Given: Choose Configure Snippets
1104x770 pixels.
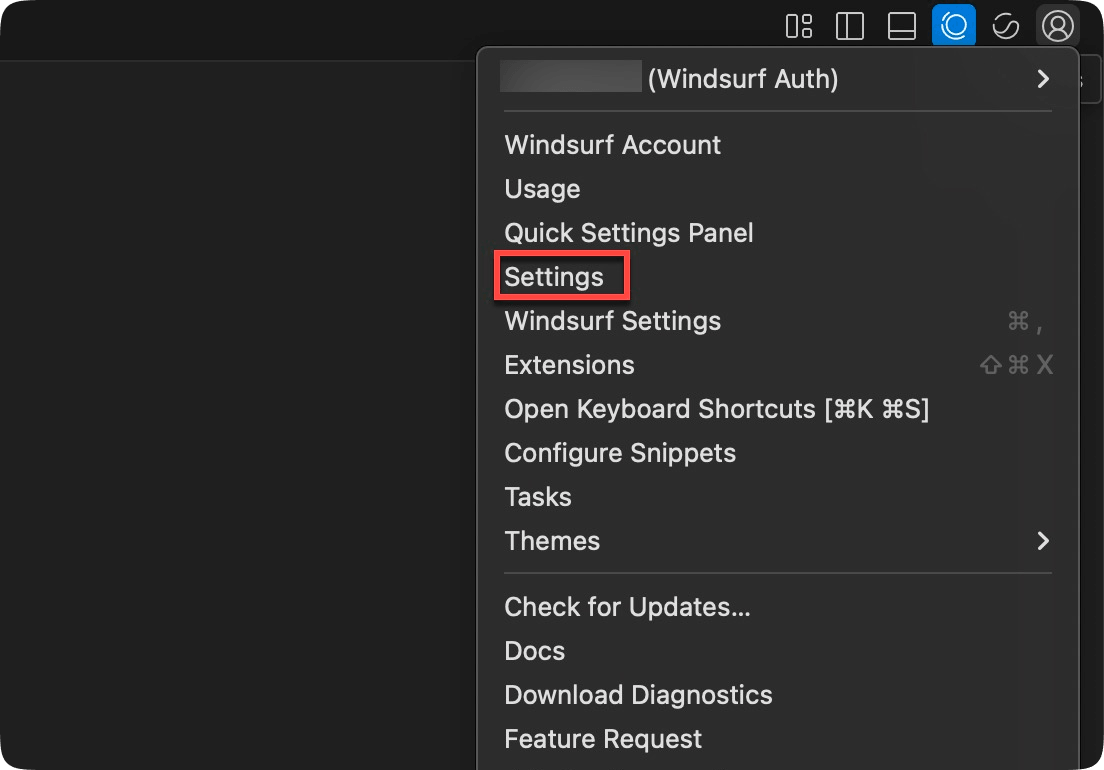Looking at the screenshot, I should 620,453.
